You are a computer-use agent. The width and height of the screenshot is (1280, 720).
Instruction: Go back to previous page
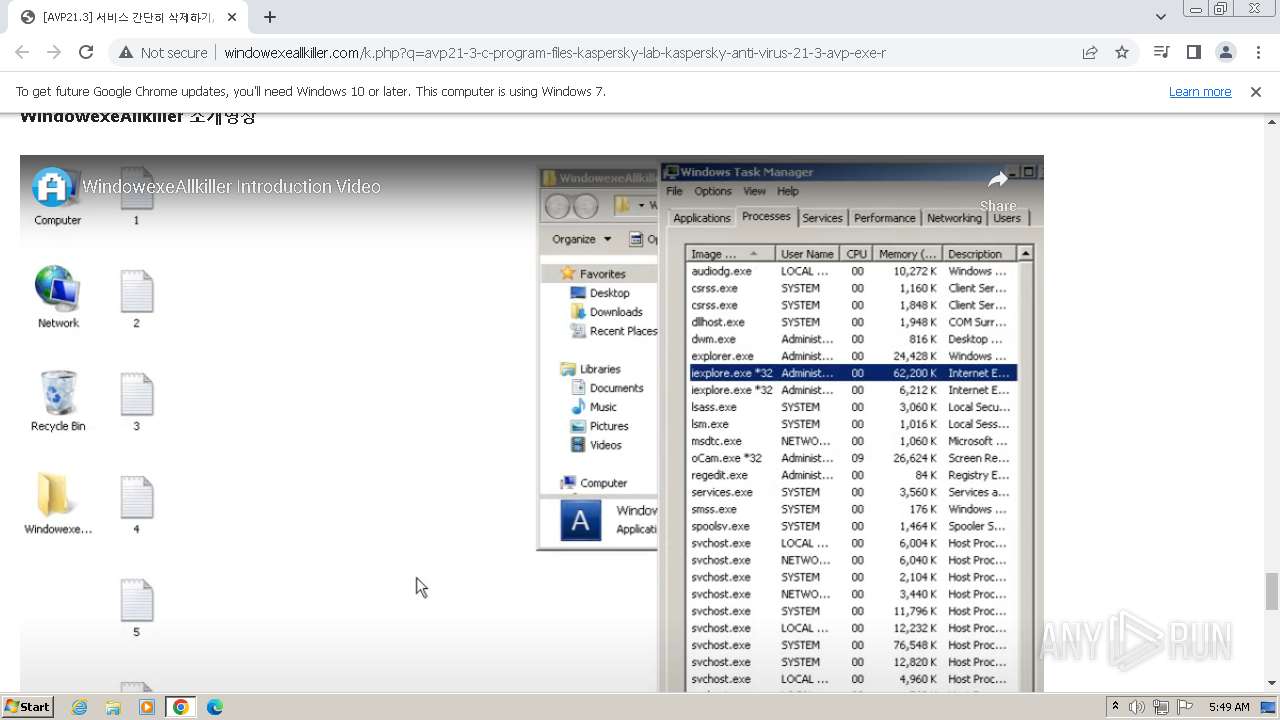pos(22,53)
